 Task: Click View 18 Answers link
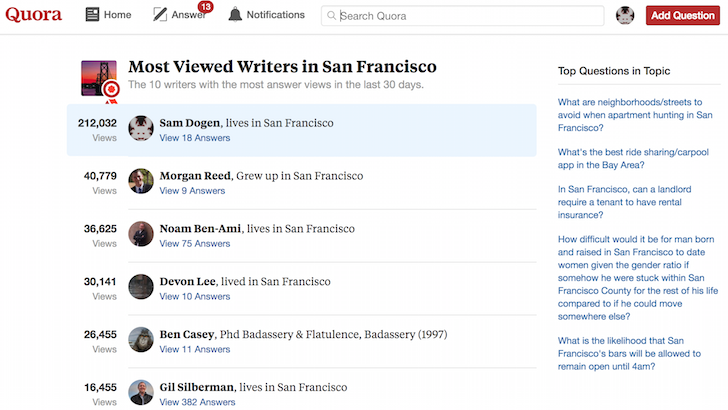tap(195, 138)
